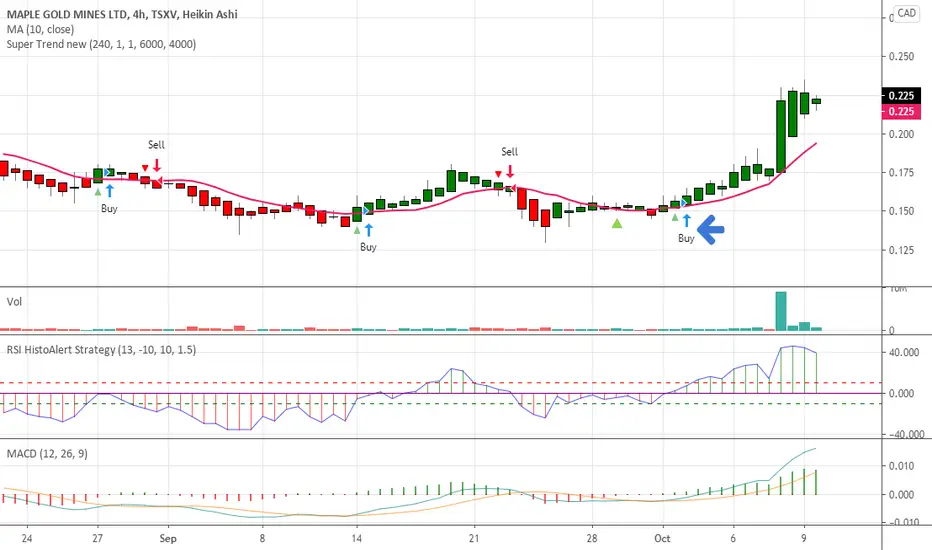932x550 pixels.
Task: Click the Vol indicator label
Action: tap(14, 301)
